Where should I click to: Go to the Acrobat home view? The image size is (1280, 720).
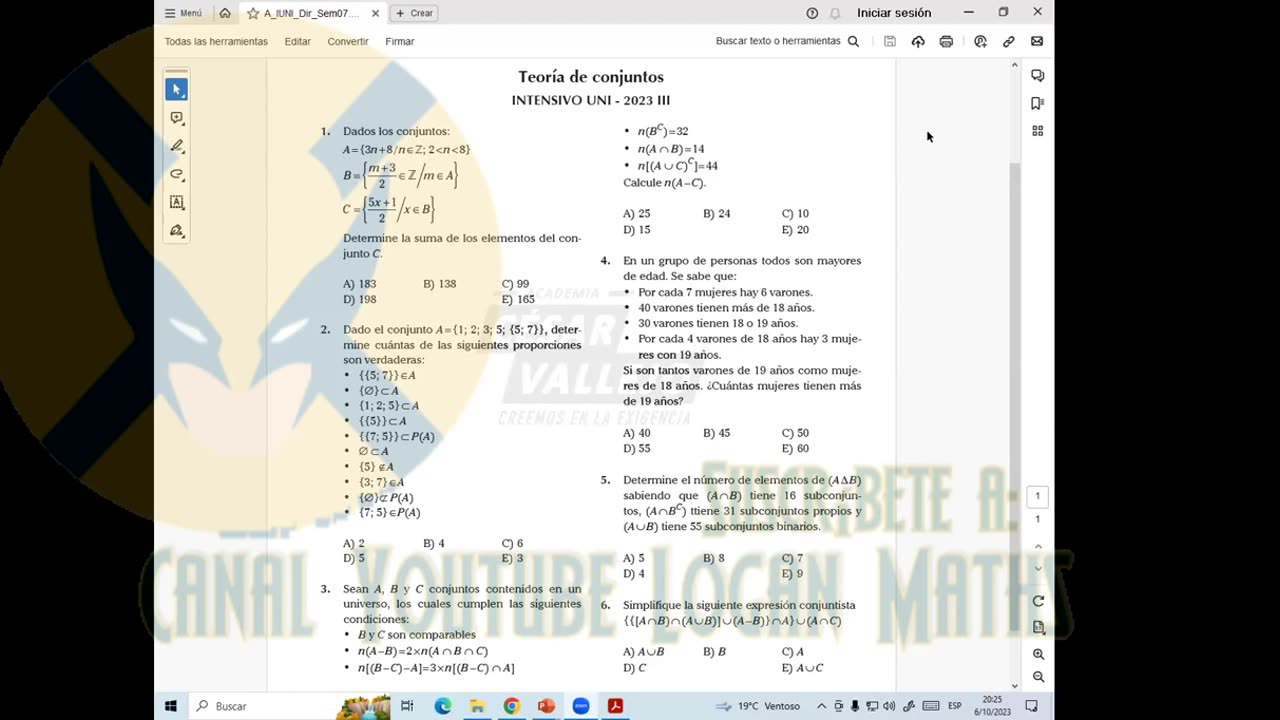pyautogui.click(x=225, y=13)
